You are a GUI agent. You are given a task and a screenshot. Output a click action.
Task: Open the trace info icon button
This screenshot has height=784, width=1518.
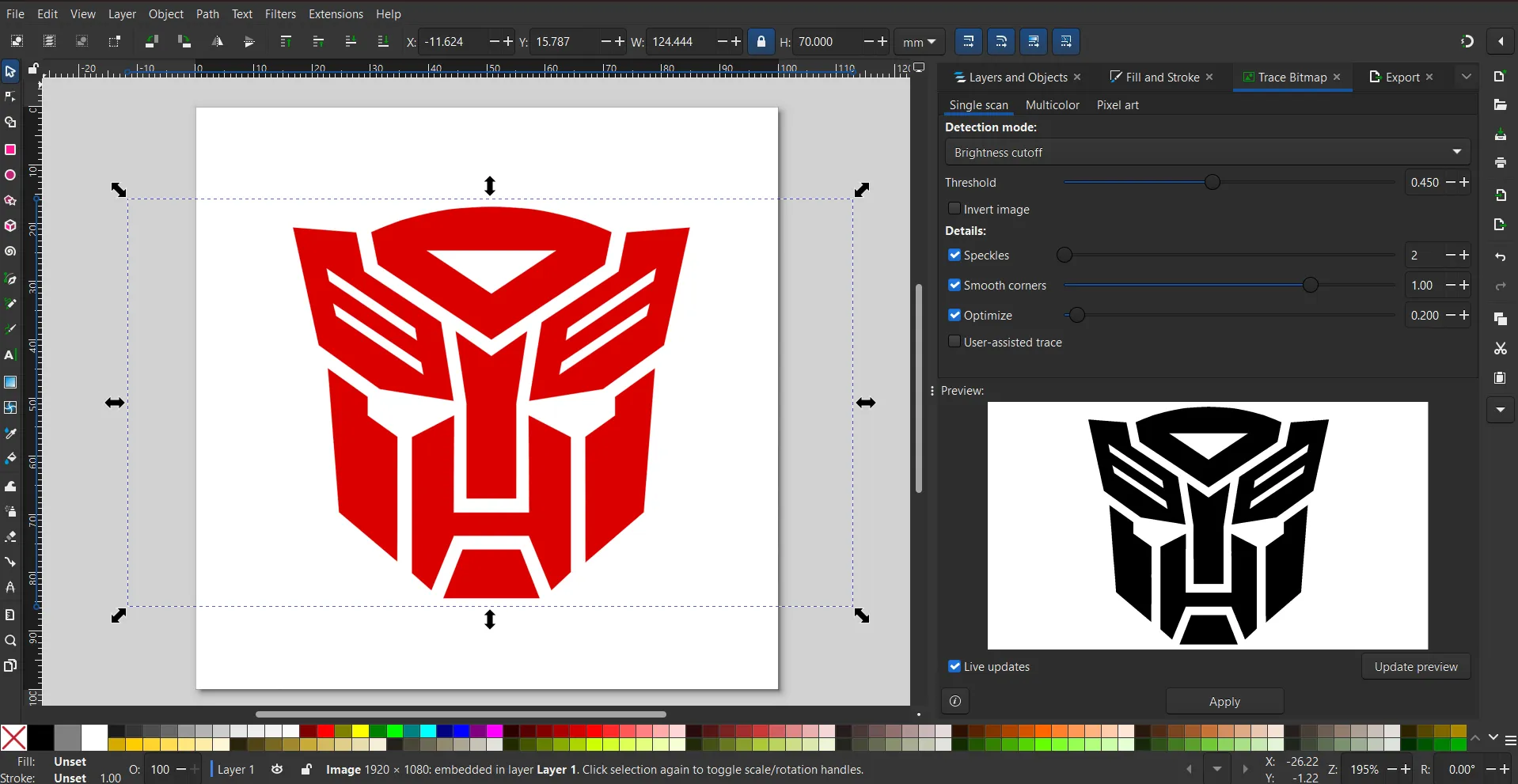coord(955,701)
